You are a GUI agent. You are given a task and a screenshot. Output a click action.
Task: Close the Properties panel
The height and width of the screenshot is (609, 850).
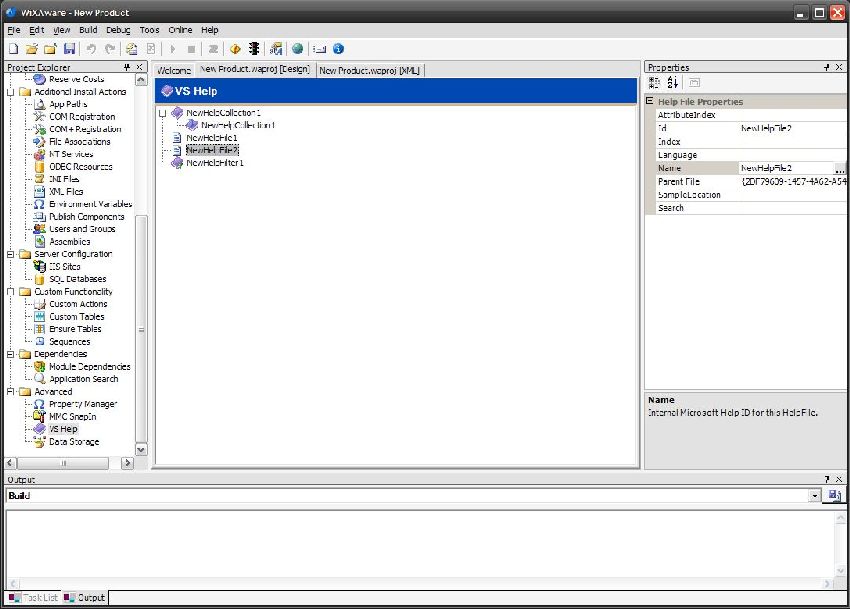pos(839,67)
